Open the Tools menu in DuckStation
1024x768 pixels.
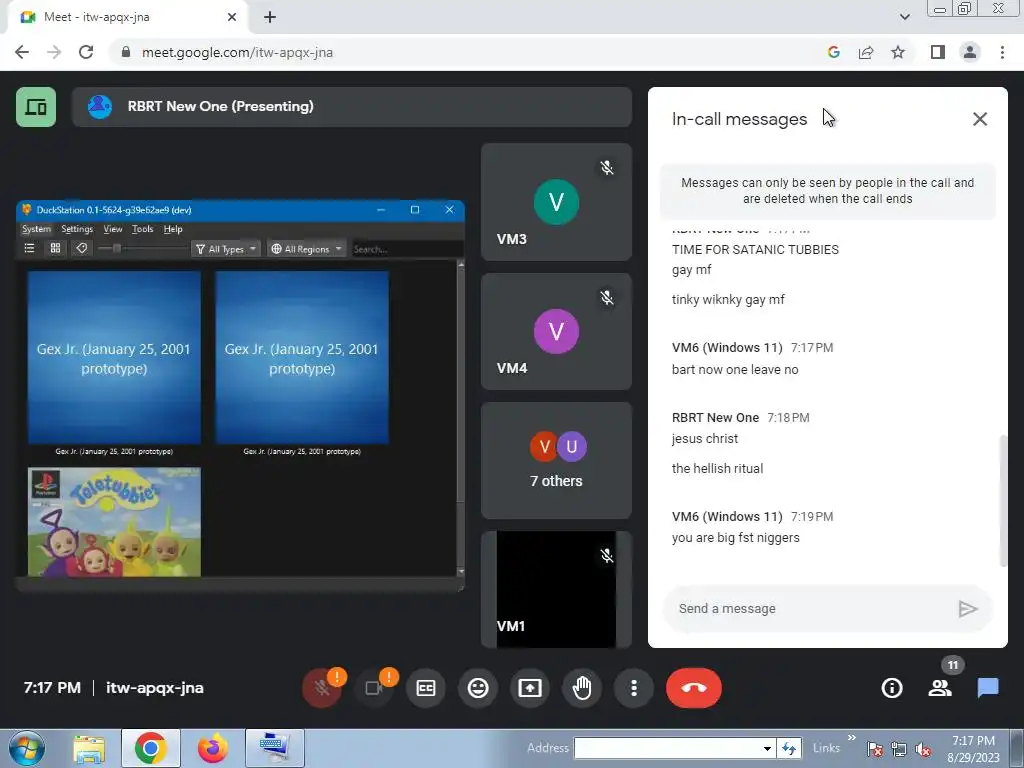click(142, 229)
